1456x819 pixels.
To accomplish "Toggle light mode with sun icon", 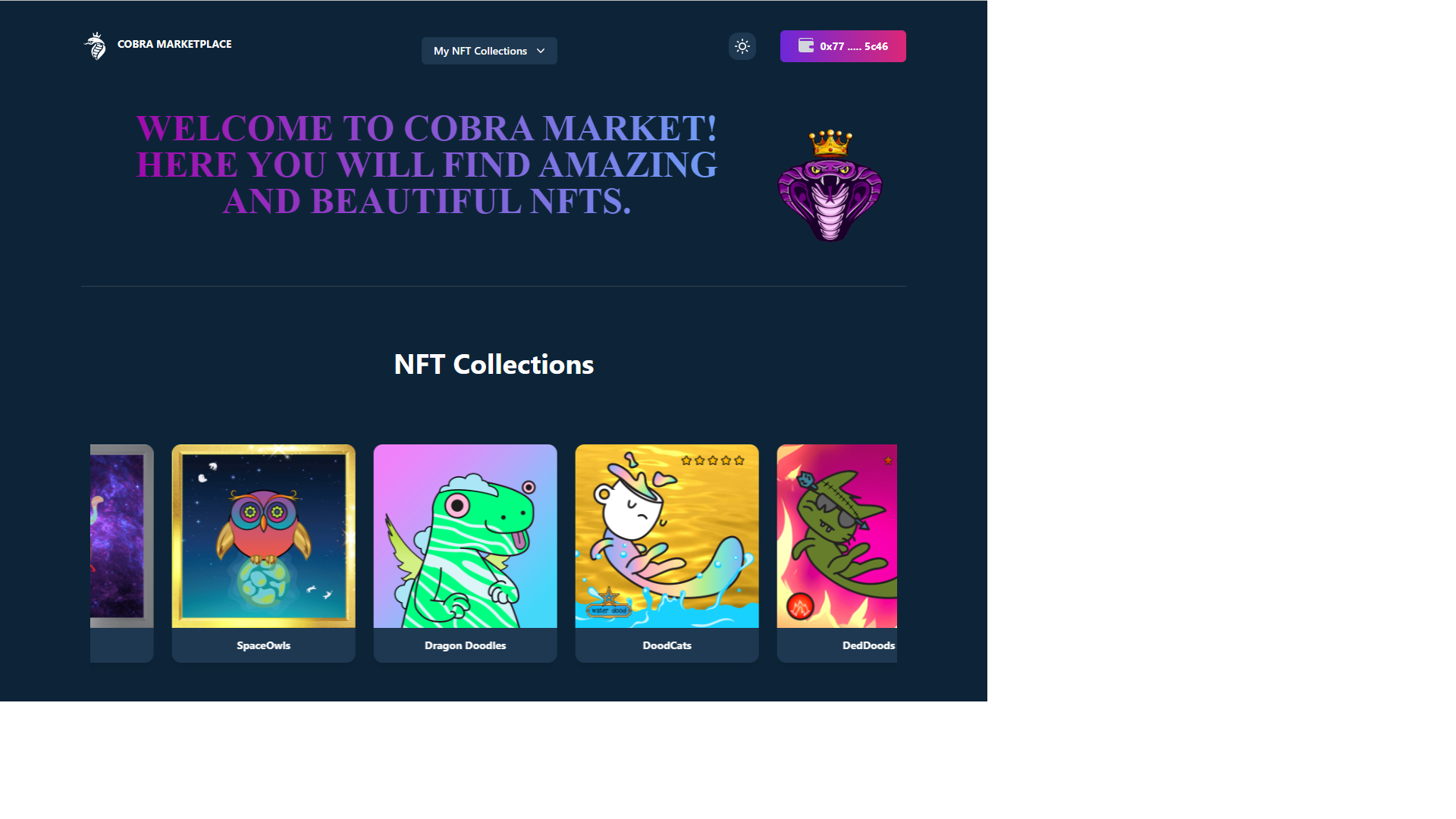I will (x=742, y=46).
